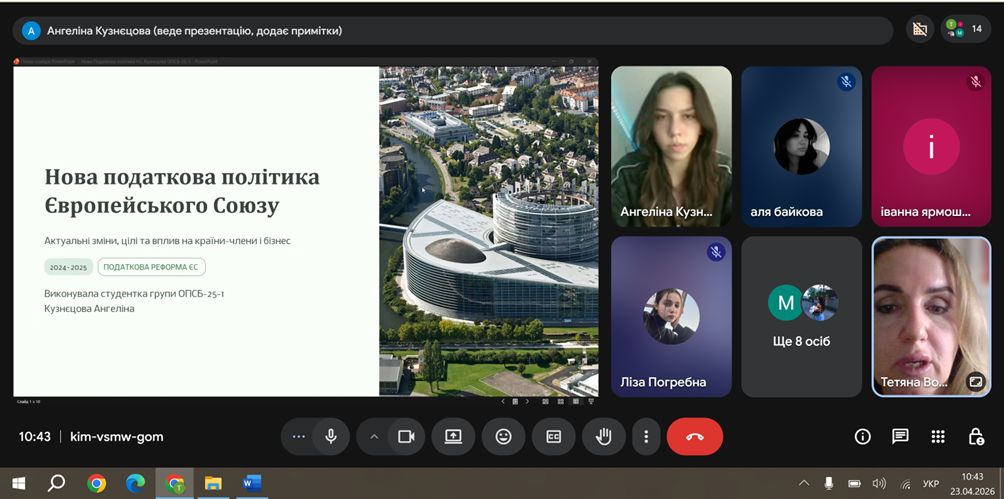
Task: Open the chat panel icon
Action: click(900, 437)
